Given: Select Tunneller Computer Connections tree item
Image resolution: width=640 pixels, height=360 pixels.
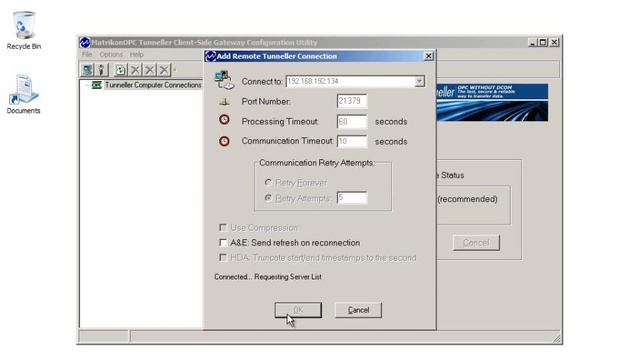Looking at the screenshot, I should pyautogui.click(x=153, y=85).
